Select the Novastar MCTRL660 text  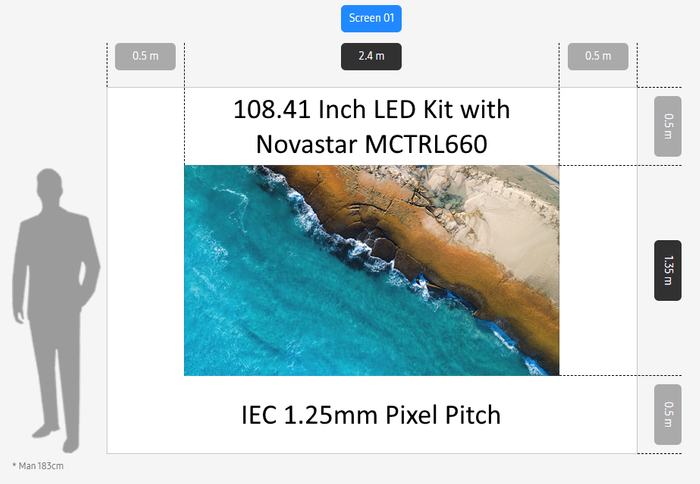click(371, 144)
